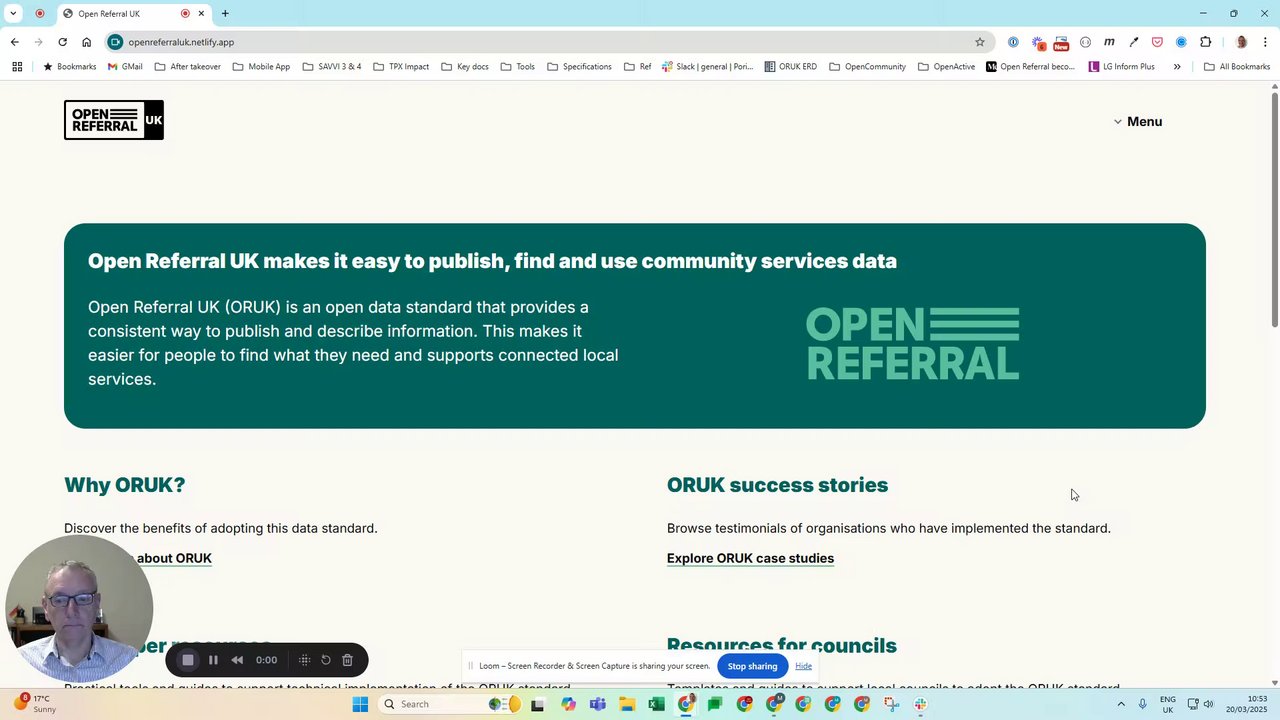Image resolution: width=1280 pixels, height=720 pixels.
Task: Click the ENG UK language indicator
Action: pyautogui.click(x=1167, y=704)
